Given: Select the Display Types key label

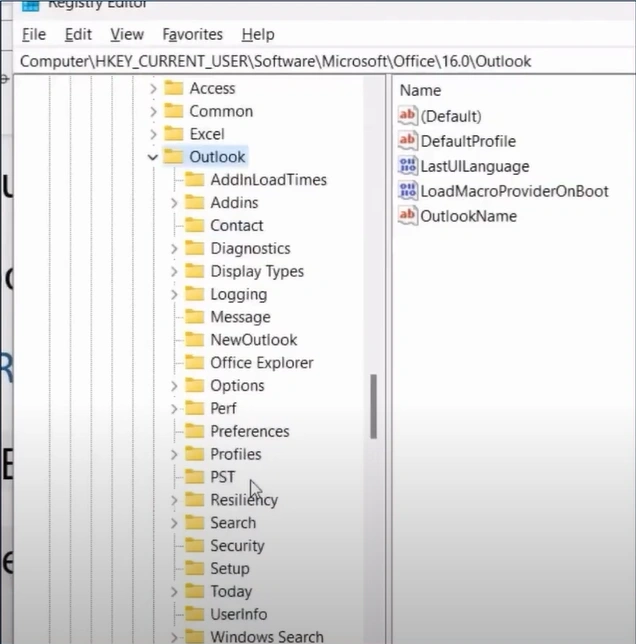Looking at the screenshot, I should tap(257, 271).
